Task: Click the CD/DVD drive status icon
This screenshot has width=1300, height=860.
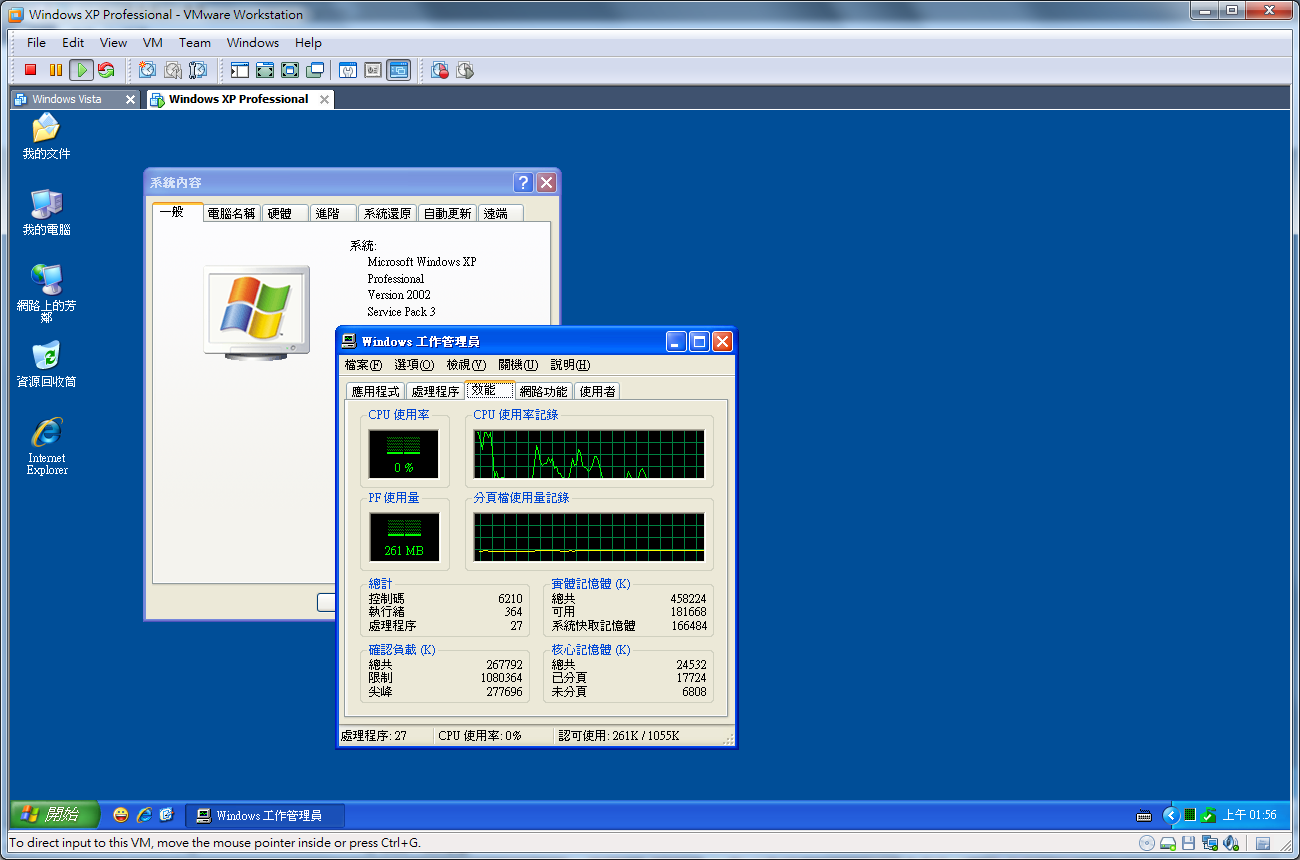Action: click(1147, 843)
